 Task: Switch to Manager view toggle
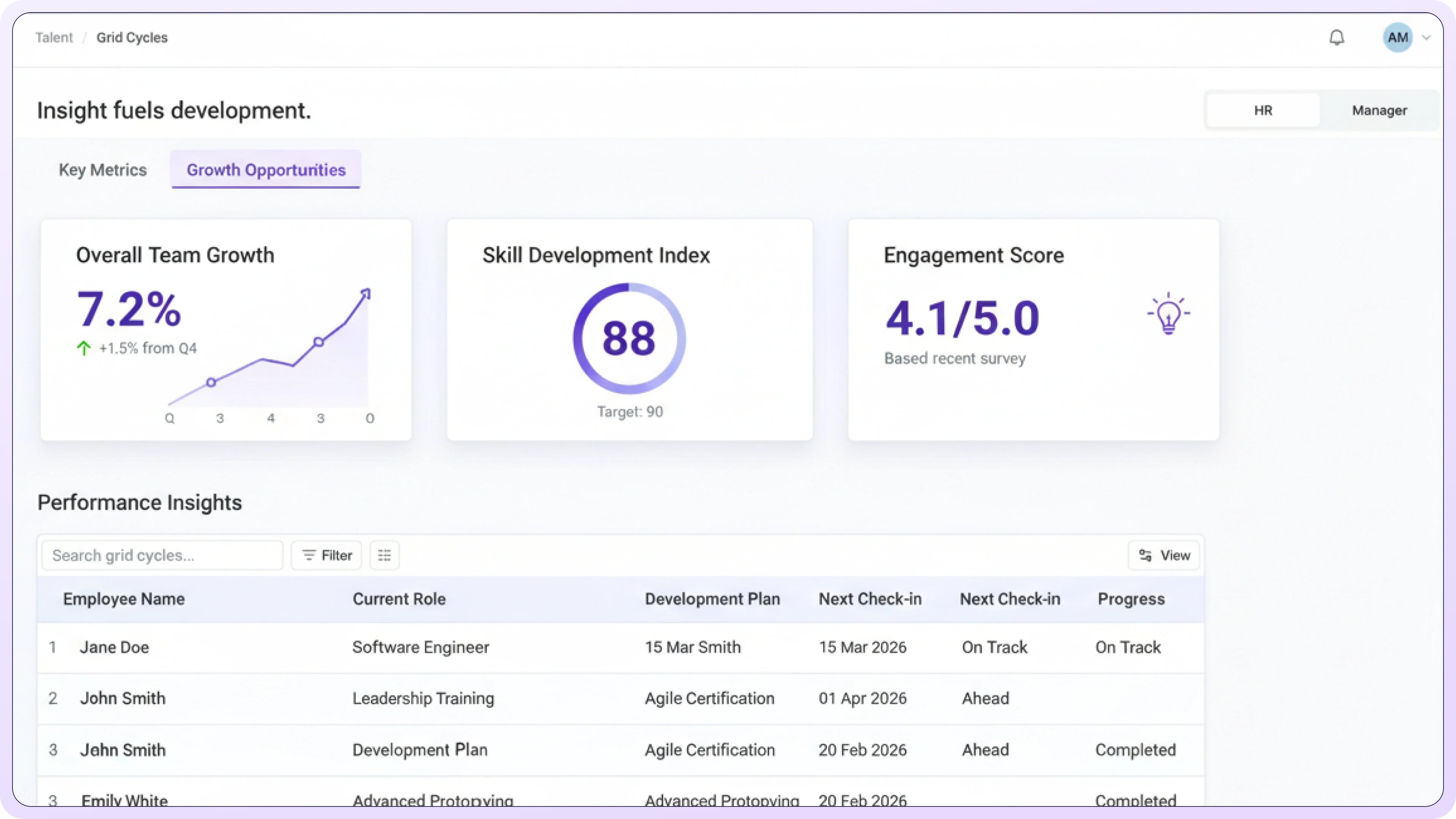(1379, 110)
